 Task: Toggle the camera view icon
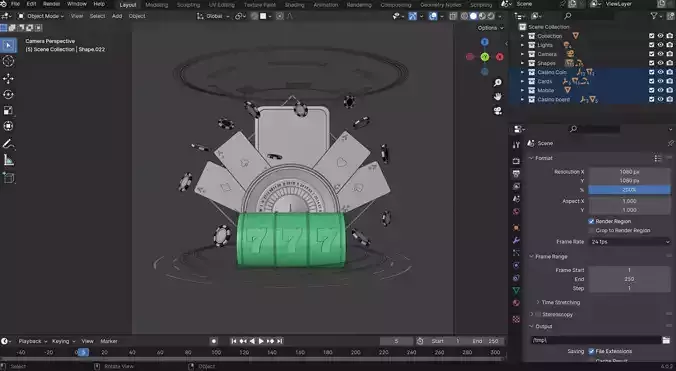pos(498,110)
